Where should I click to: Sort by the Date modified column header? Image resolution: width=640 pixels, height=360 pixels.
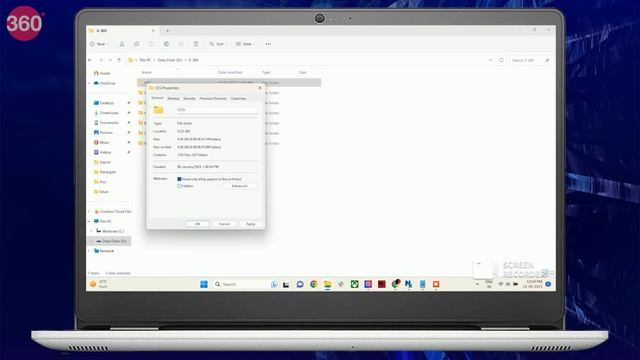(230, 72)
